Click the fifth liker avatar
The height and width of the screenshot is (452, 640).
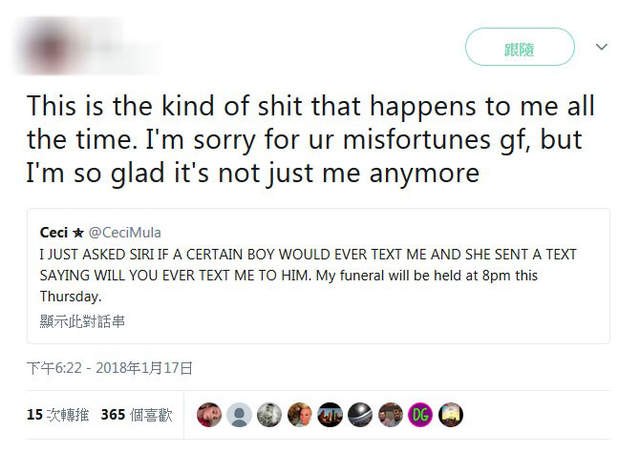coord(330,414)
